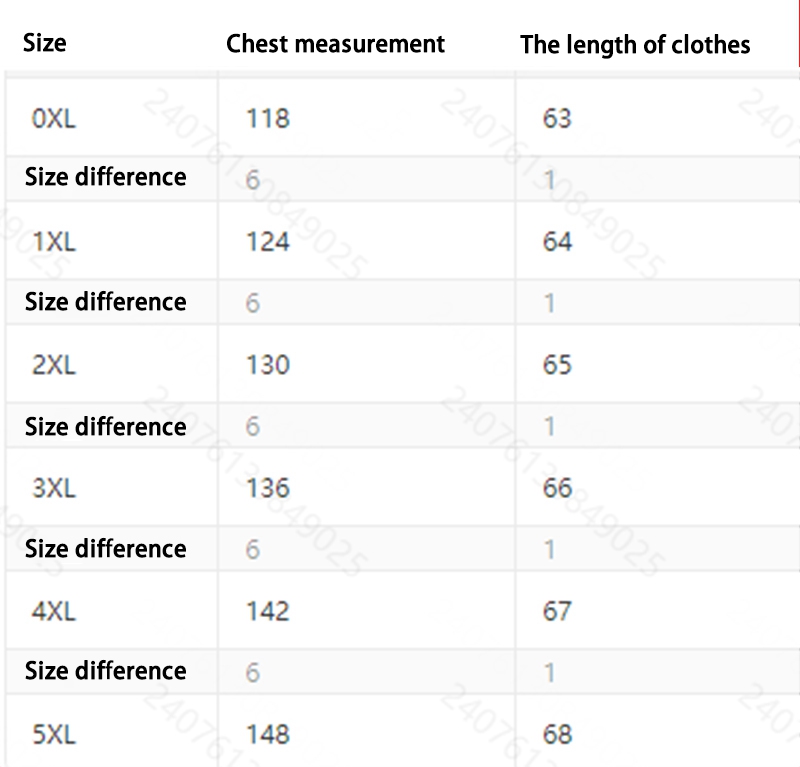800x767 pixels.
Task: Click clothes length value 65
Action: point(557,365)
